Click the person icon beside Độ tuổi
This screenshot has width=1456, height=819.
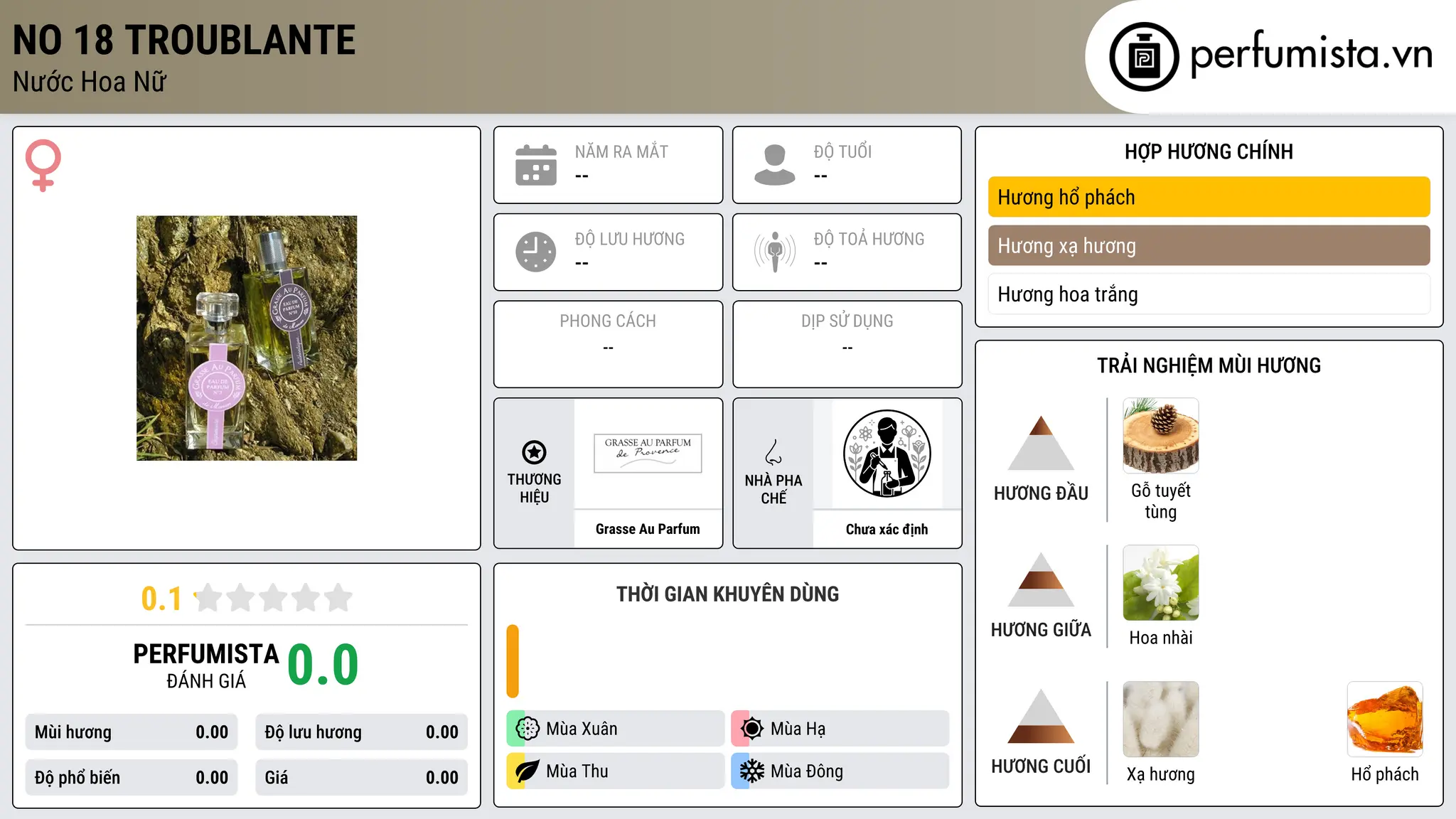[774, 165]
